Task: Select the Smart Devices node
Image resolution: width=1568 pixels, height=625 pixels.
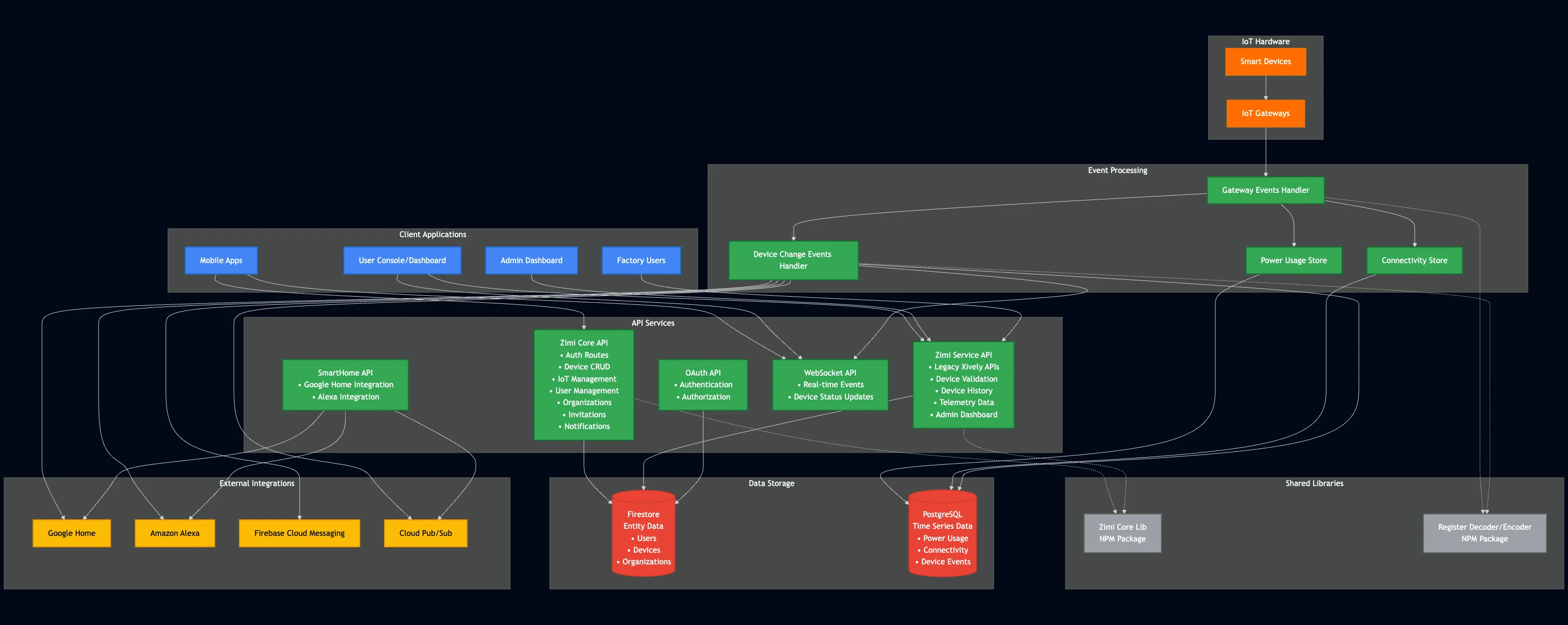Action: coord(1265,61)
